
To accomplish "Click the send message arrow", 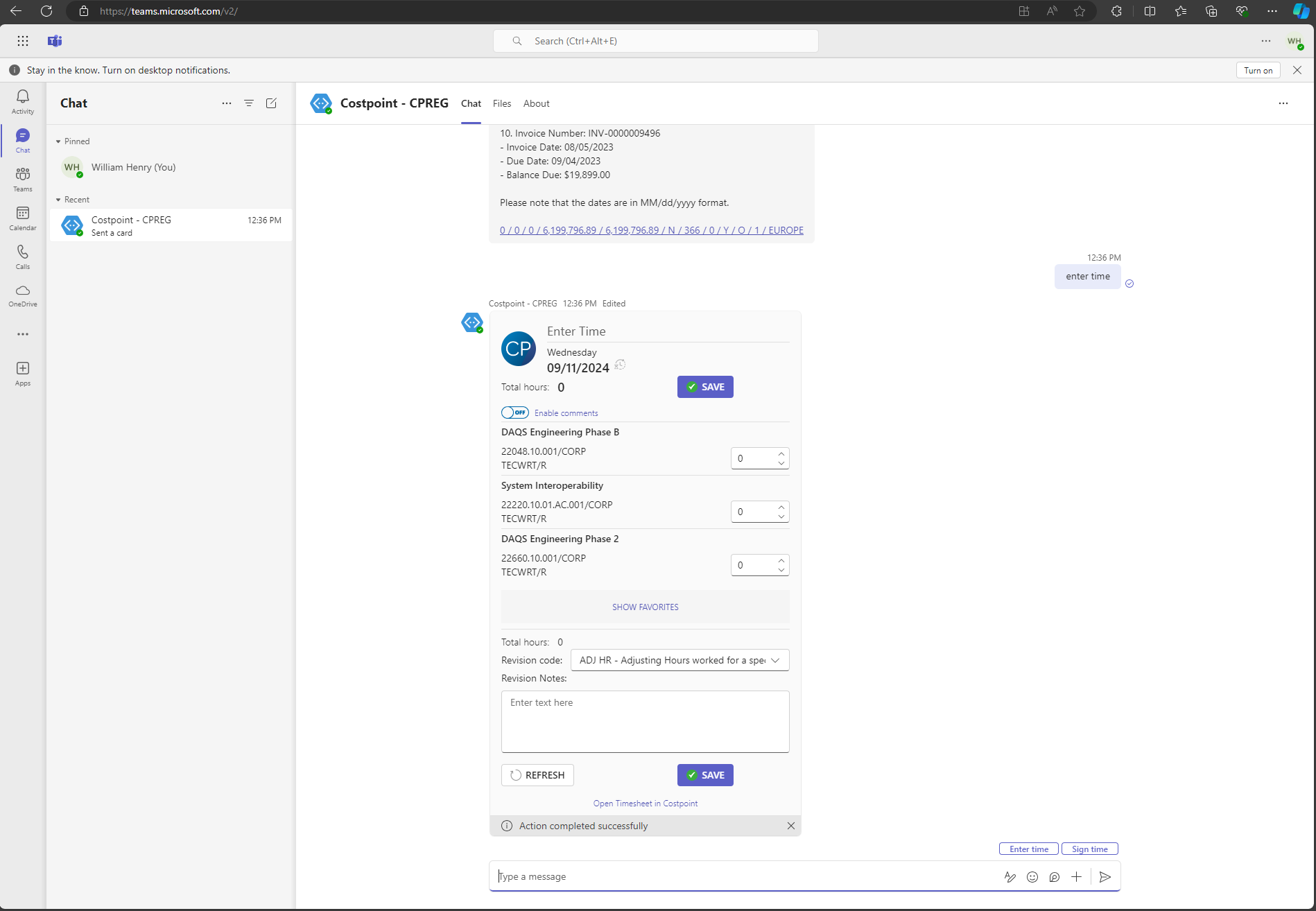I will pyautogui.click(x=1105, y=877).
